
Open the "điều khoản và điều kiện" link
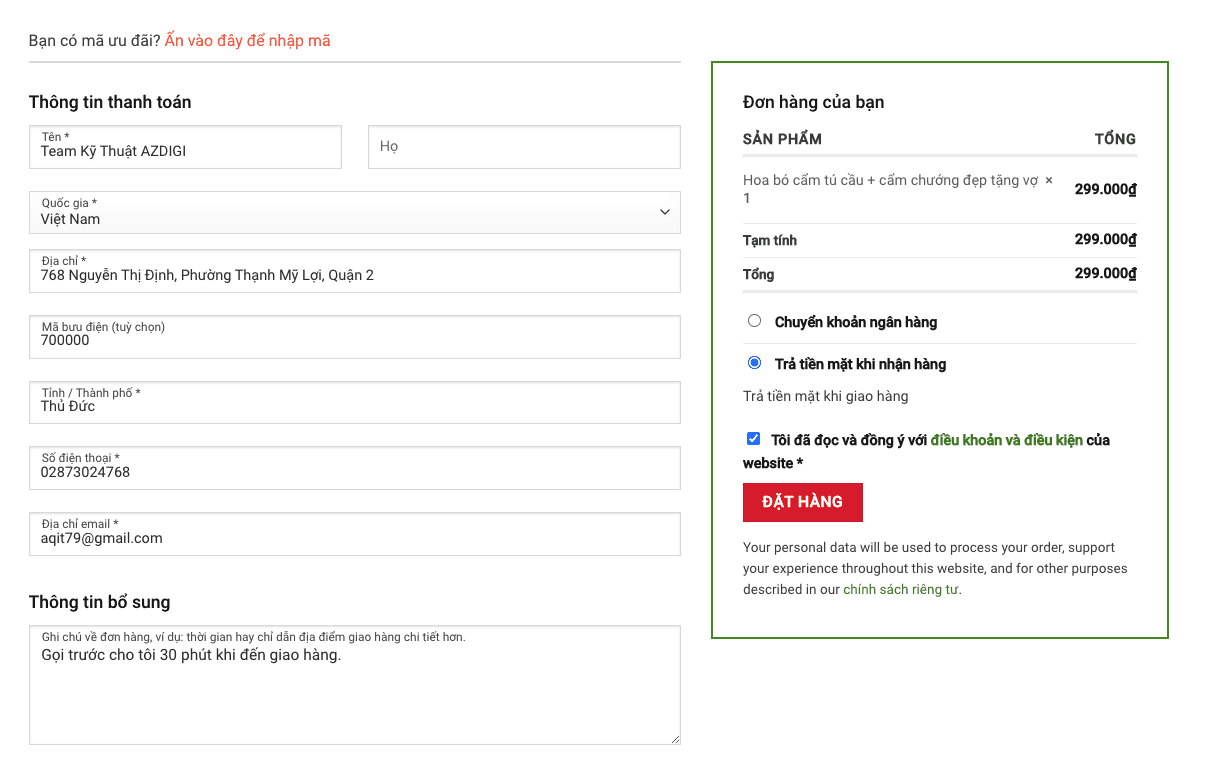tap(1000, 439)
